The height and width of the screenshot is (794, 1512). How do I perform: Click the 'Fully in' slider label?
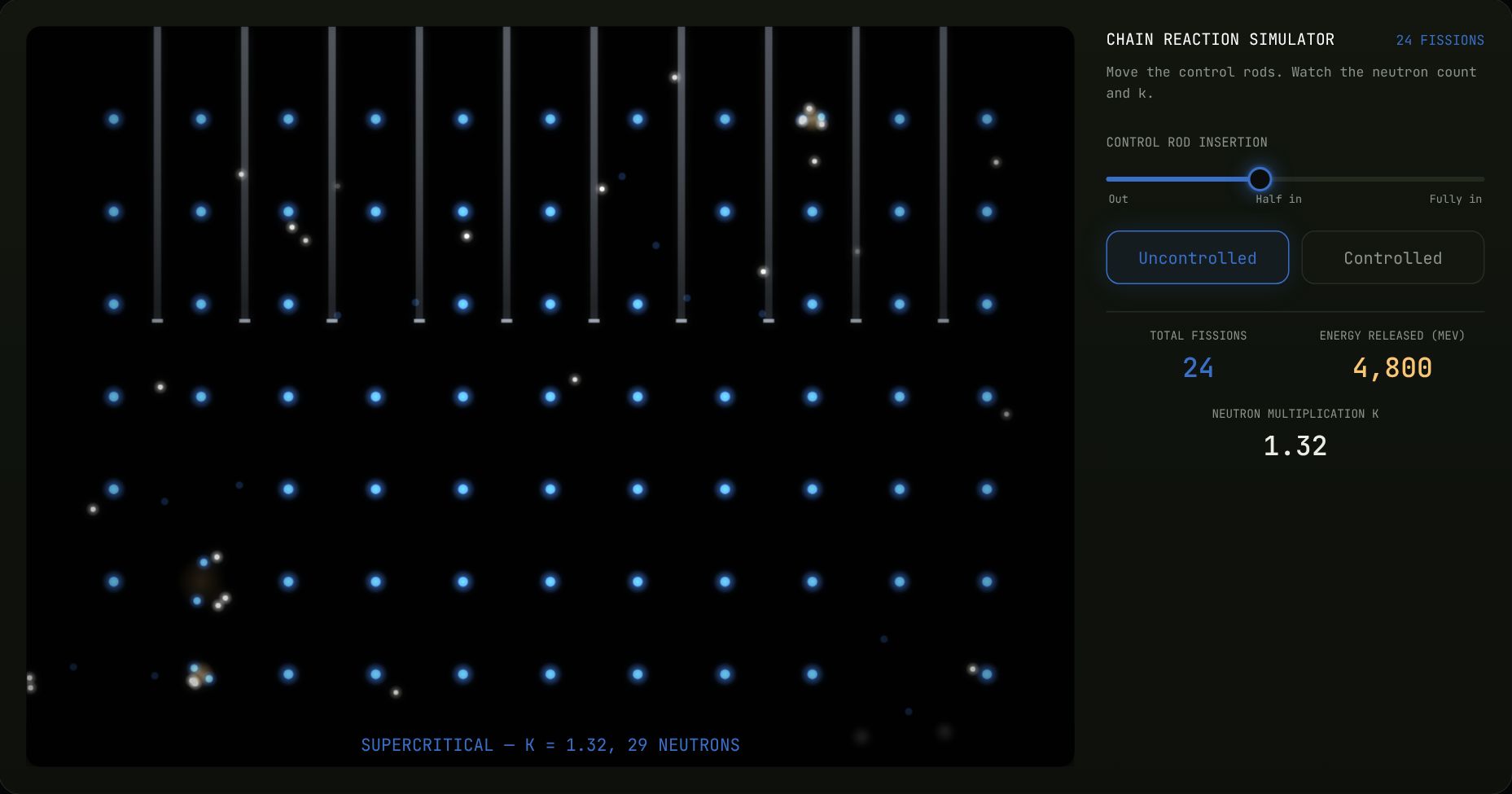1455,199
